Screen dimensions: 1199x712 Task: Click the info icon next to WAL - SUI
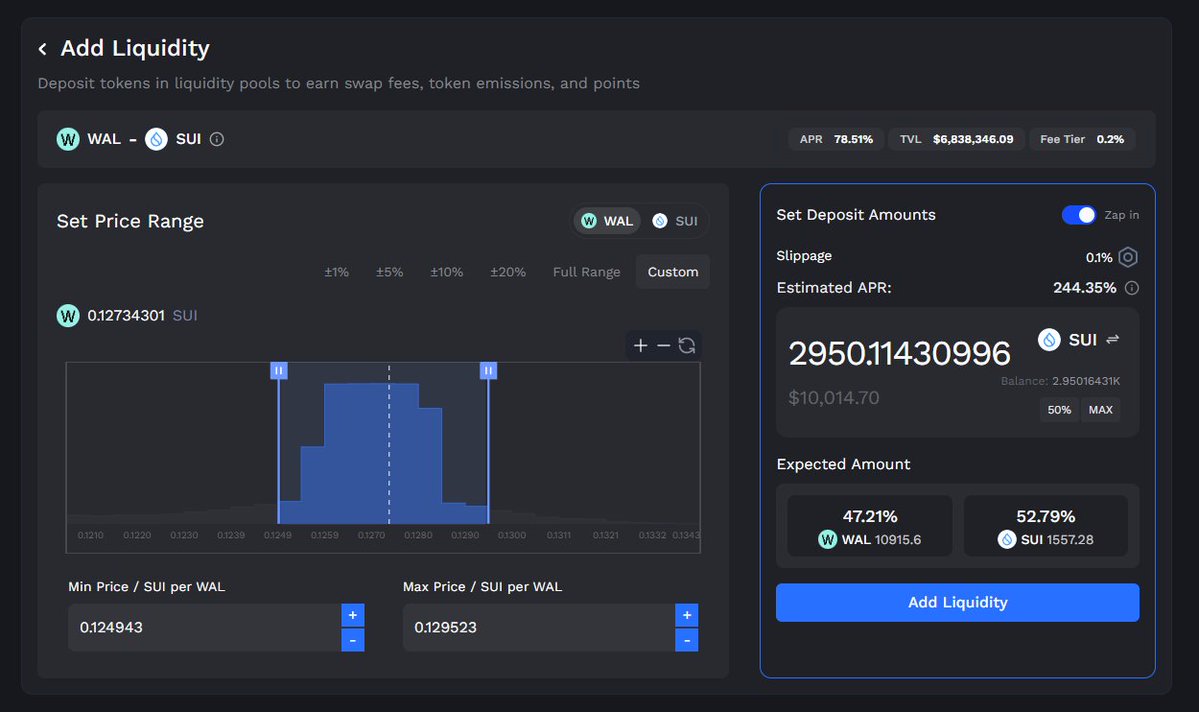pos(217,139)
